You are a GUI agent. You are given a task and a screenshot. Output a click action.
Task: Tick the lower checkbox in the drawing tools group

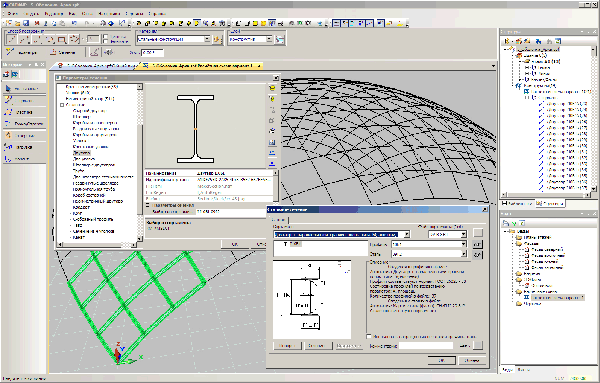click(x=106, y=41)
